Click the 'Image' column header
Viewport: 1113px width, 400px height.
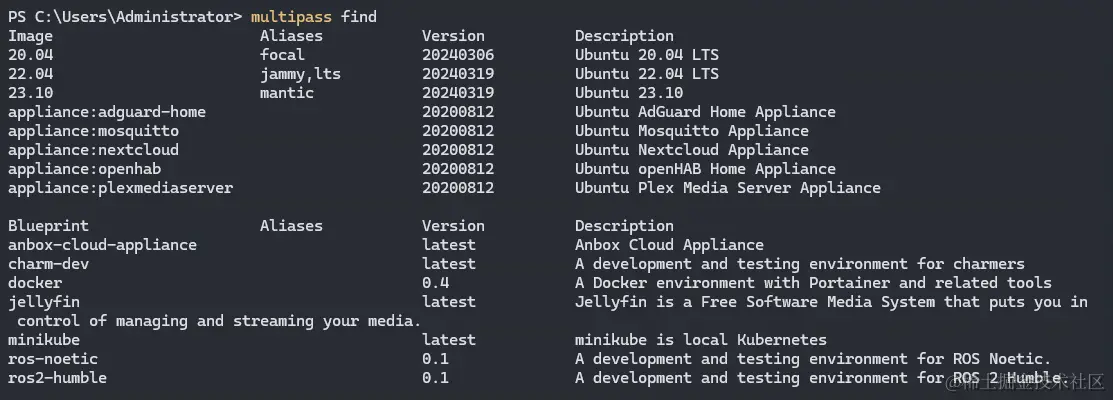(30, 36)
